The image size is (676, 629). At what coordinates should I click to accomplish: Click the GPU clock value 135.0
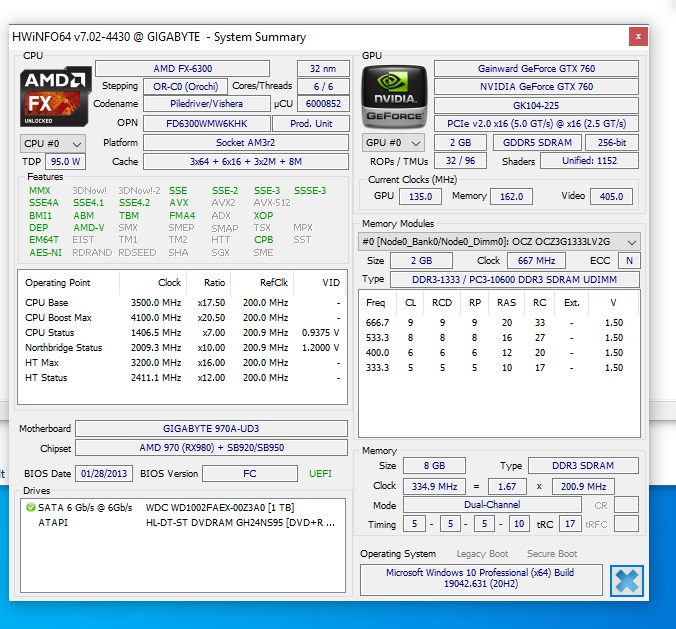(420, 197)
